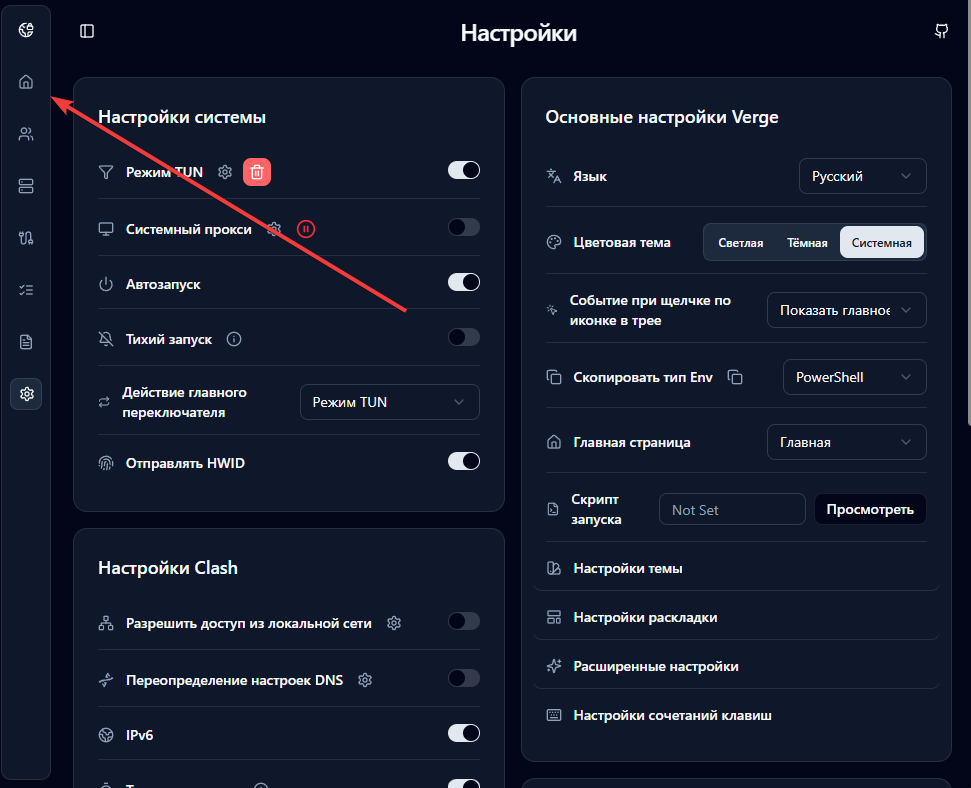Open the Действие главного переключателя dropdown

point(389,401)
